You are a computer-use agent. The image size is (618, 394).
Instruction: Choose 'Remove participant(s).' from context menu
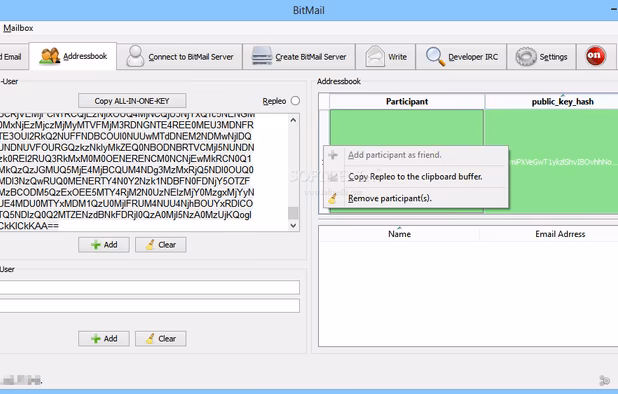point(416,198)
